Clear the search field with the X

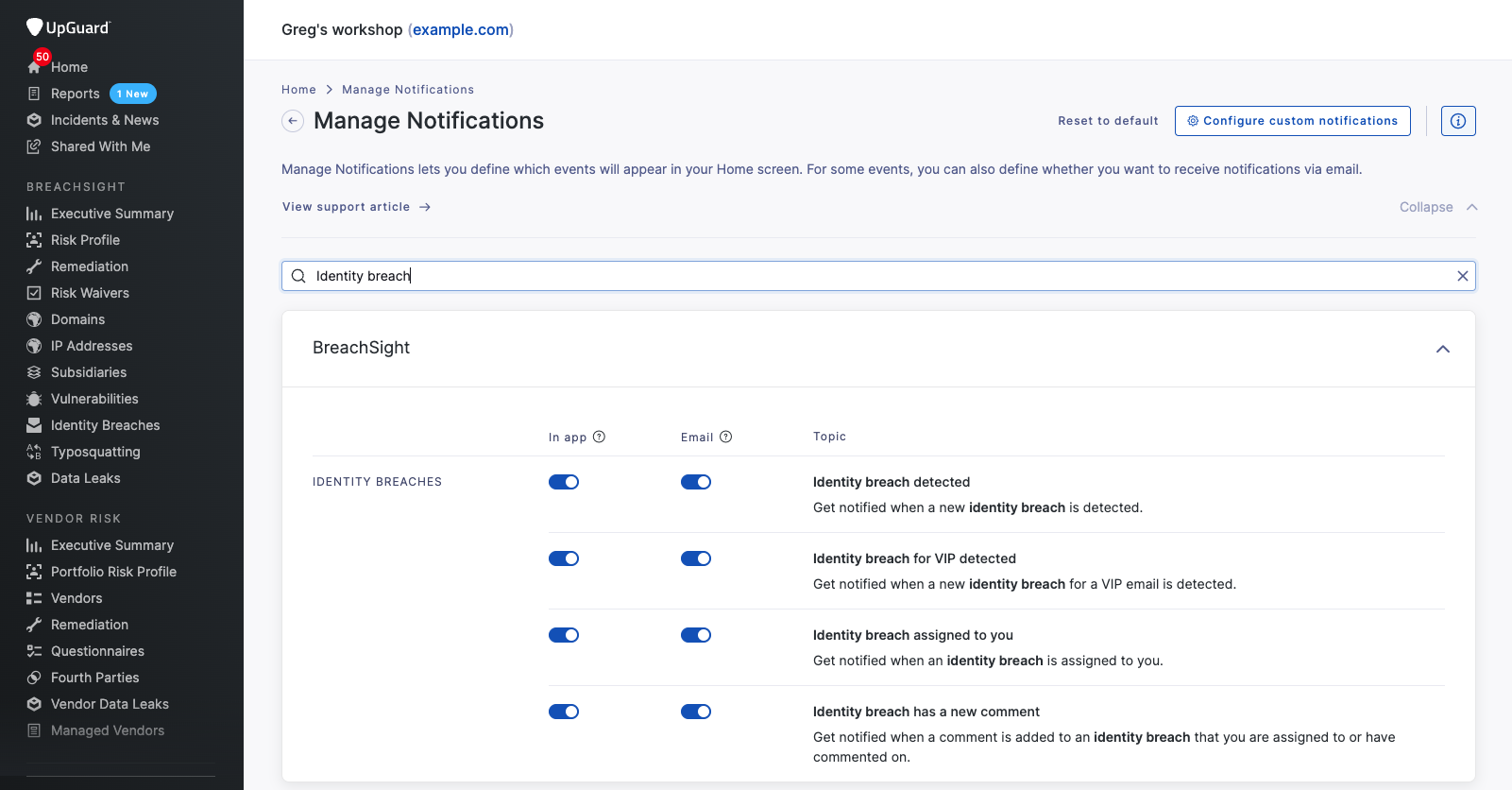[x=1462, y=276]
